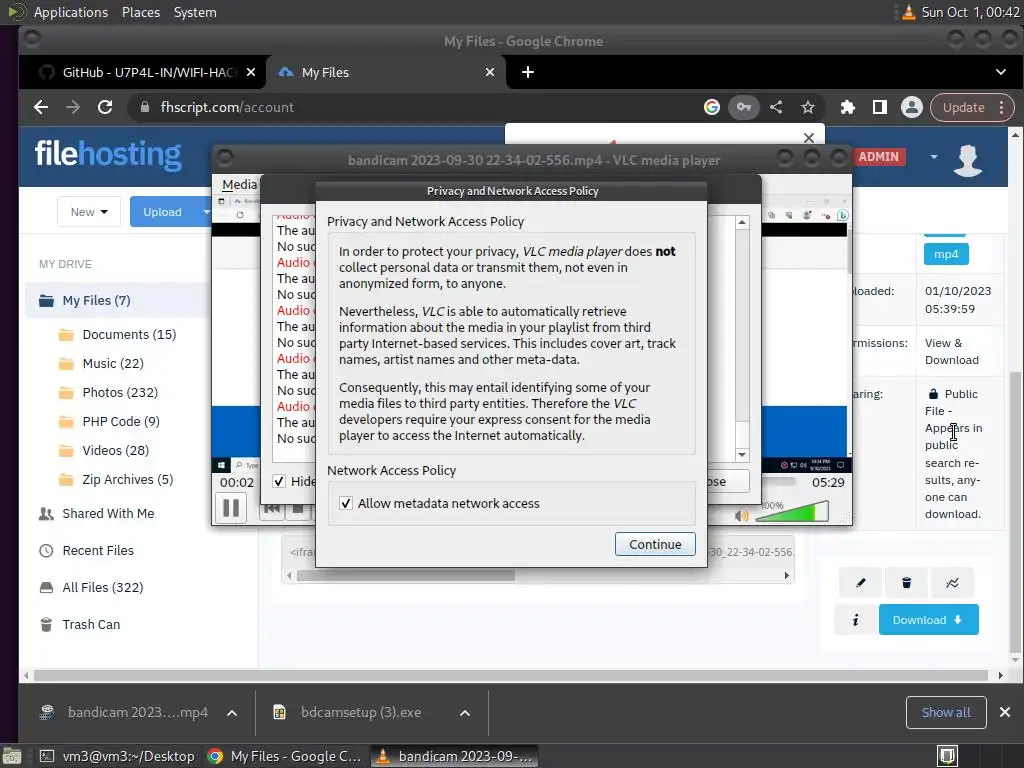This screenshot has height=768, width=1024.
Task: Click the page's bottom horizontal scrollbar
Action: [511, 675]
